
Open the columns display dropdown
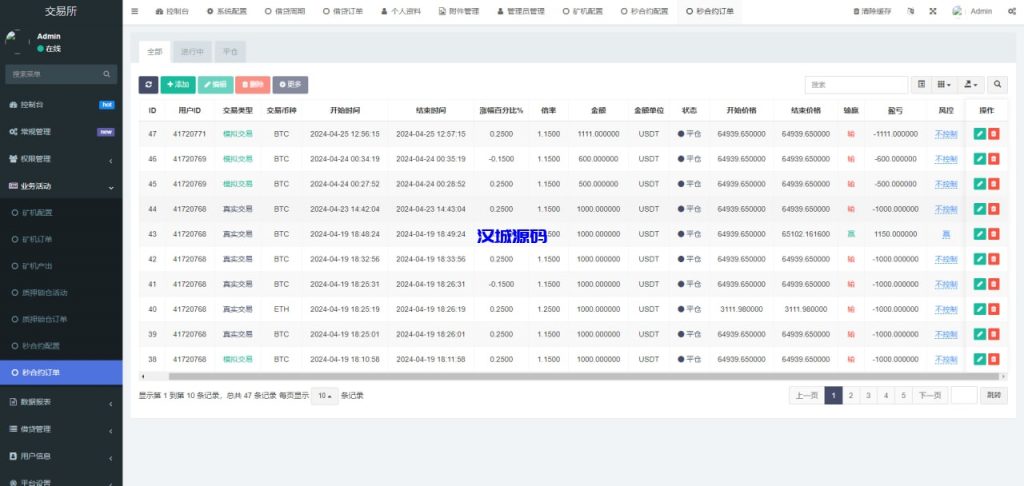[945, 85]
